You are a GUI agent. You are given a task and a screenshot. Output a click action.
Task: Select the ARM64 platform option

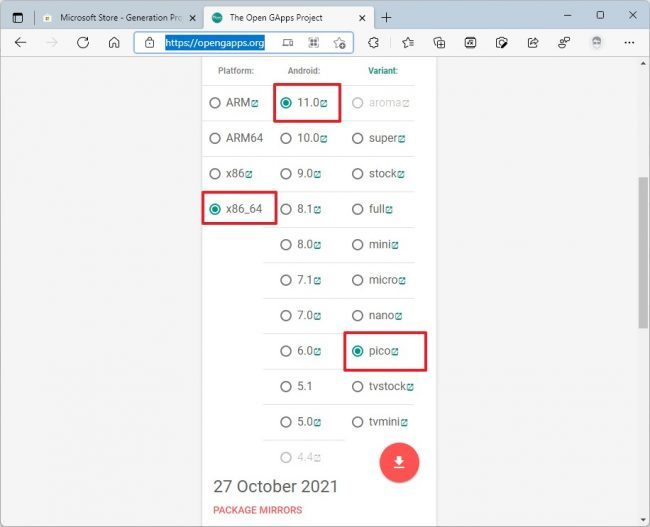(x=215, y=138)
